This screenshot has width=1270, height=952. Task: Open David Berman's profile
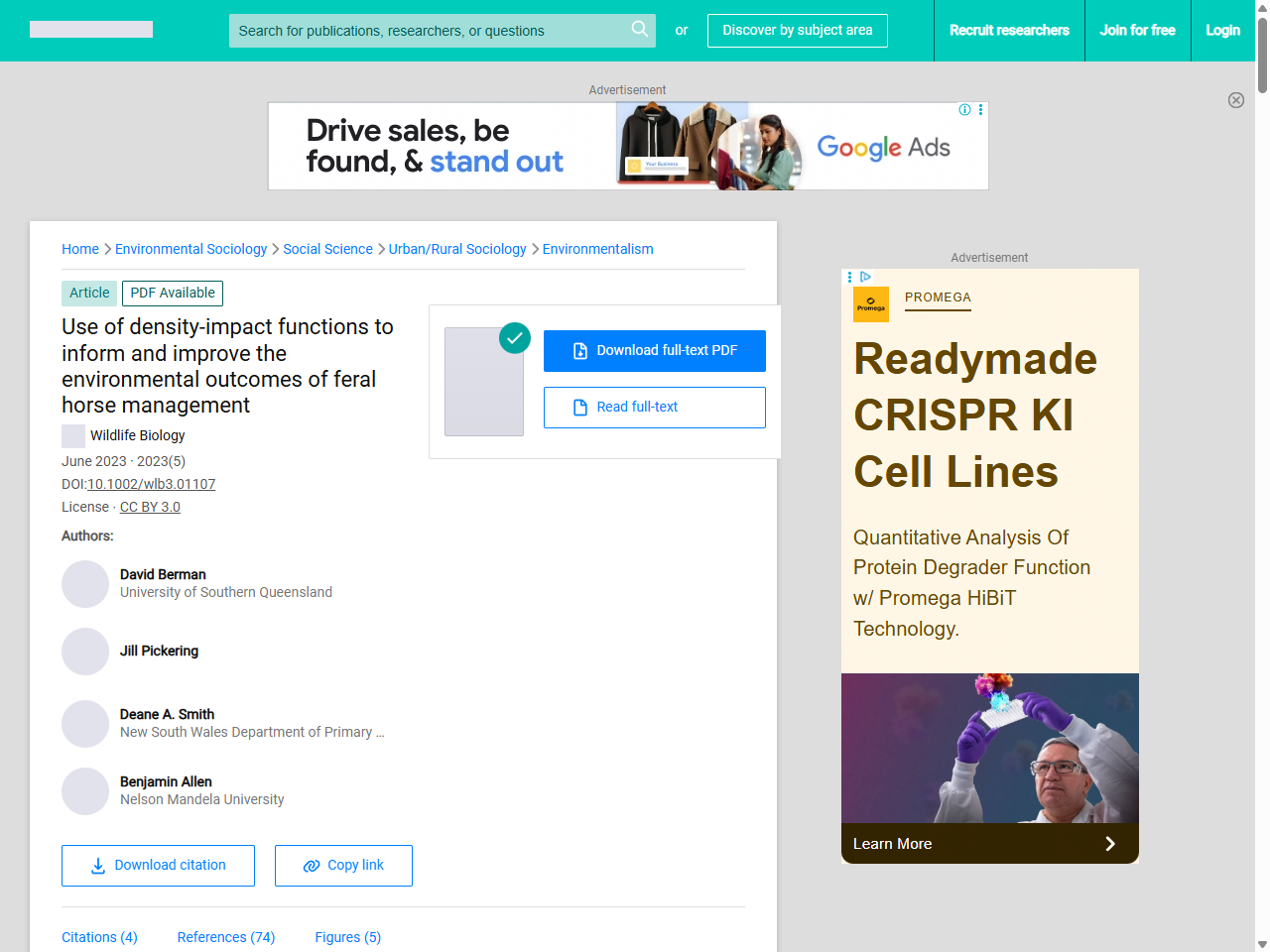tap(163, 574)
